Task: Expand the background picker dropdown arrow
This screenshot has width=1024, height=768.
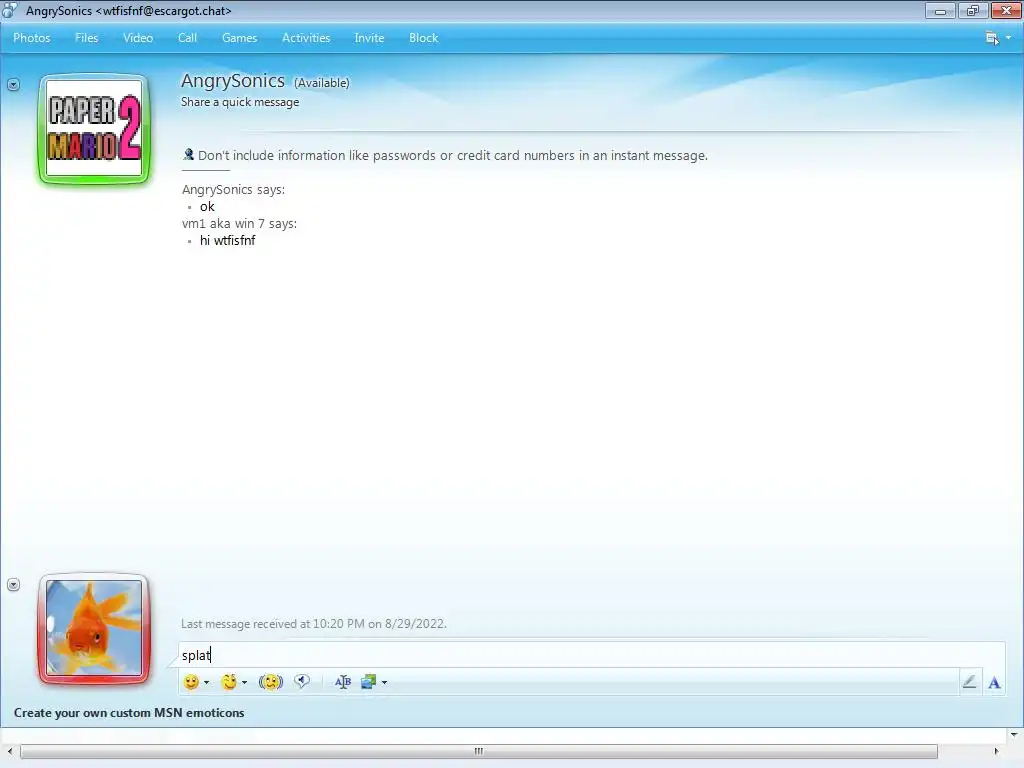Action: (384, 682)
